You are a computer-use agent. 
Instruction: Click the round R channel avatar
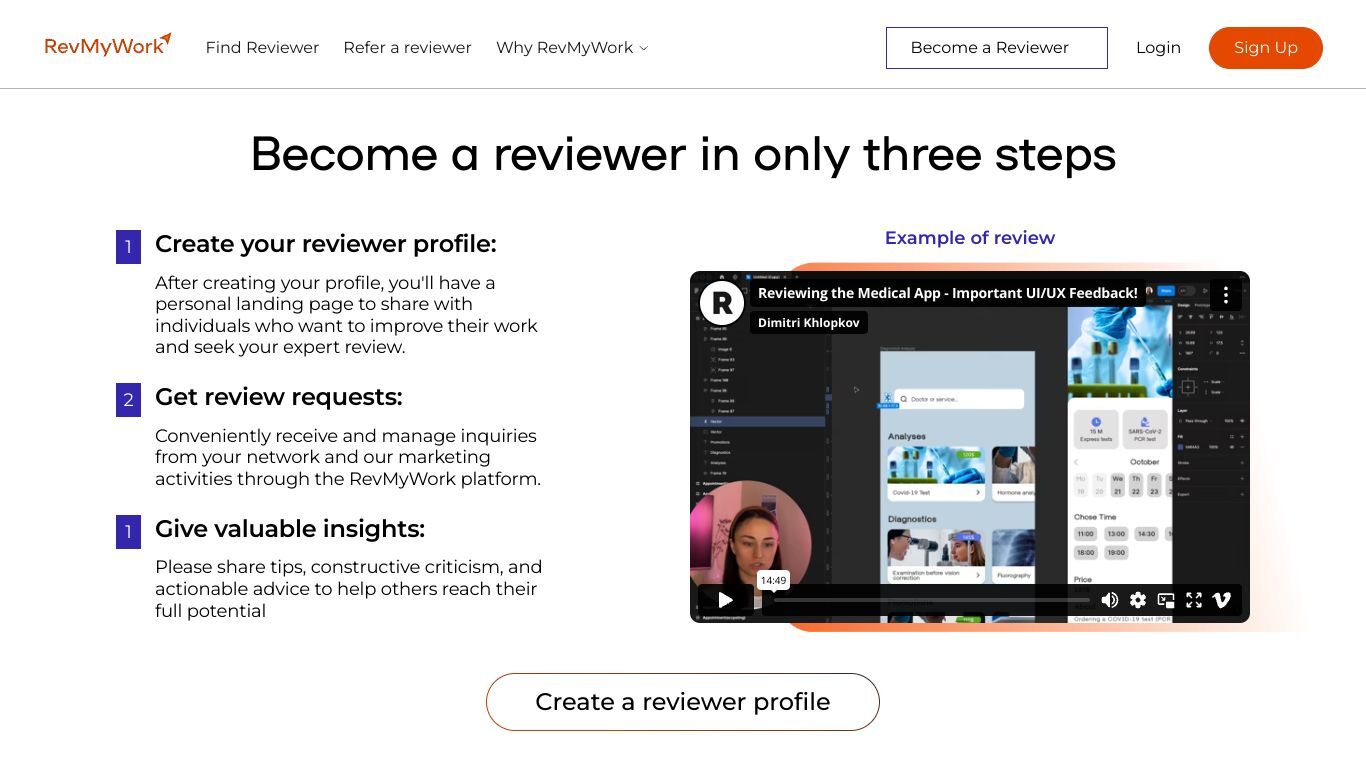(722, 302)
